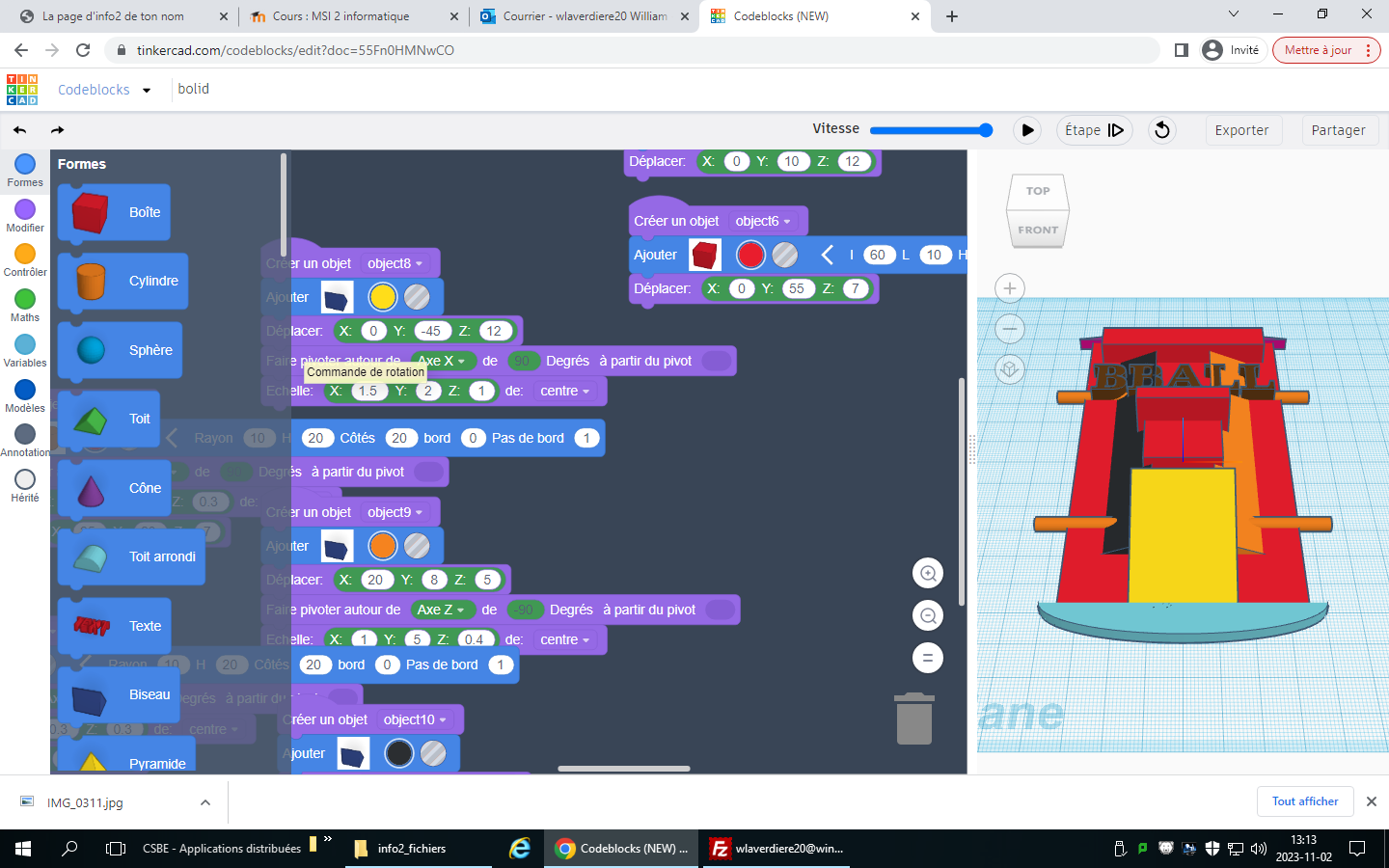The height and width of the screenshot is (868, 1389).
Task: Click the trash can in workspace
Action: tap(914, 719)
